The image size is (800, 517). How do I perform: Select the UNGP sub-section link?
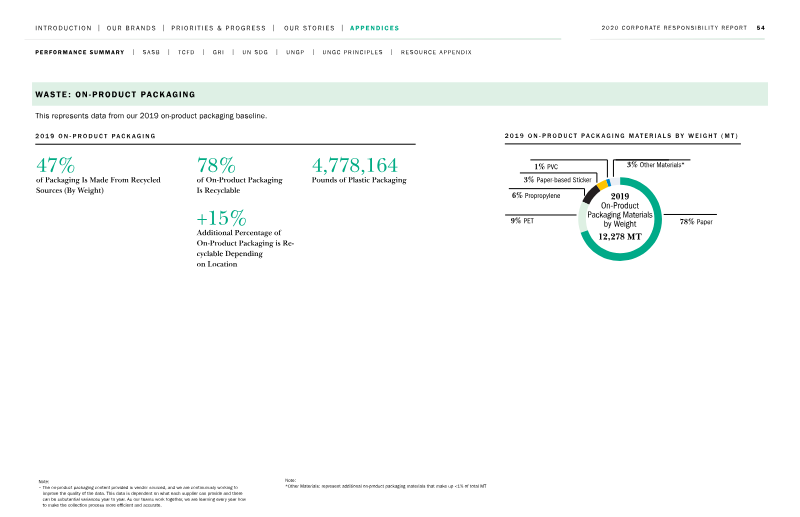295,52
